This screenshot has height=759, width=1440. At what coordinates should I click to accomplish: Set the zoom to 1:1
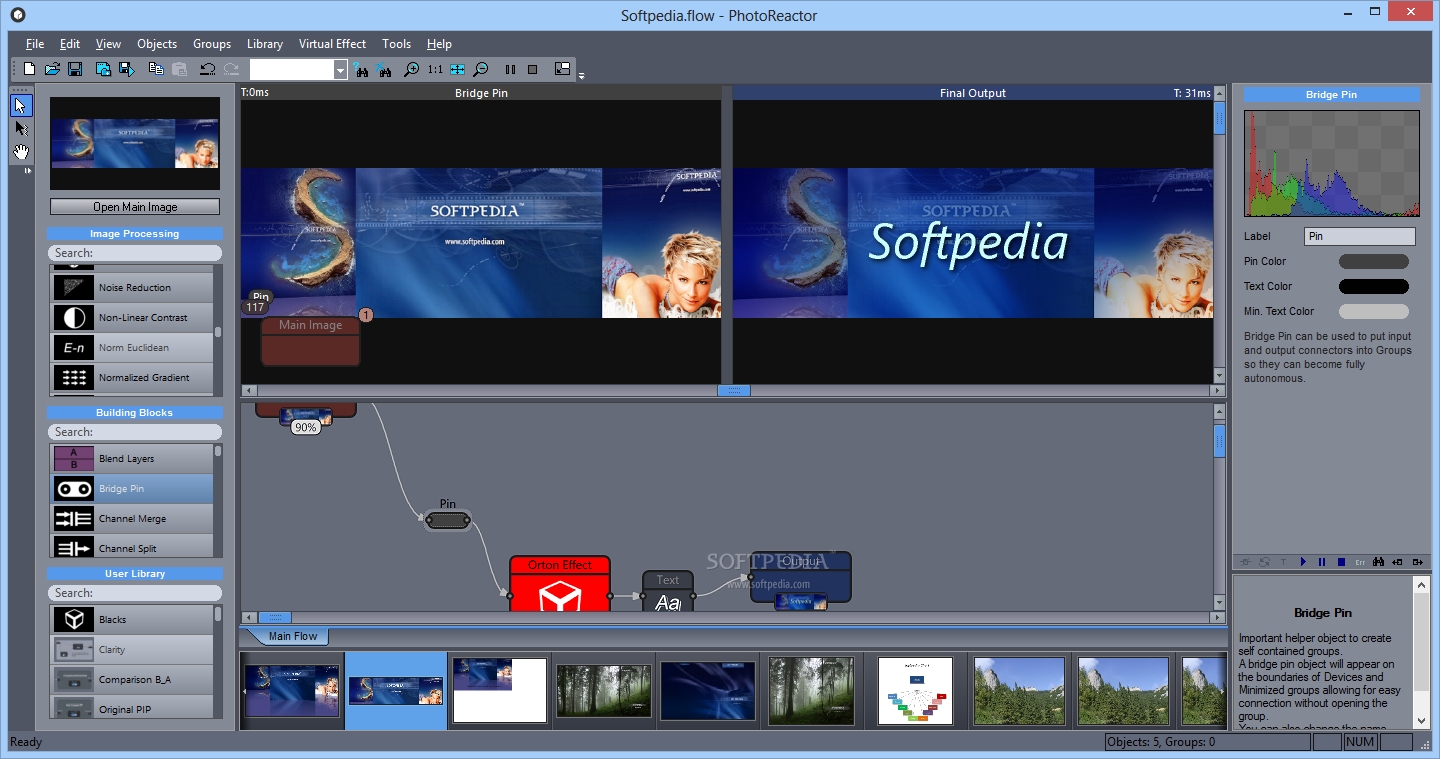click(435, 70)
